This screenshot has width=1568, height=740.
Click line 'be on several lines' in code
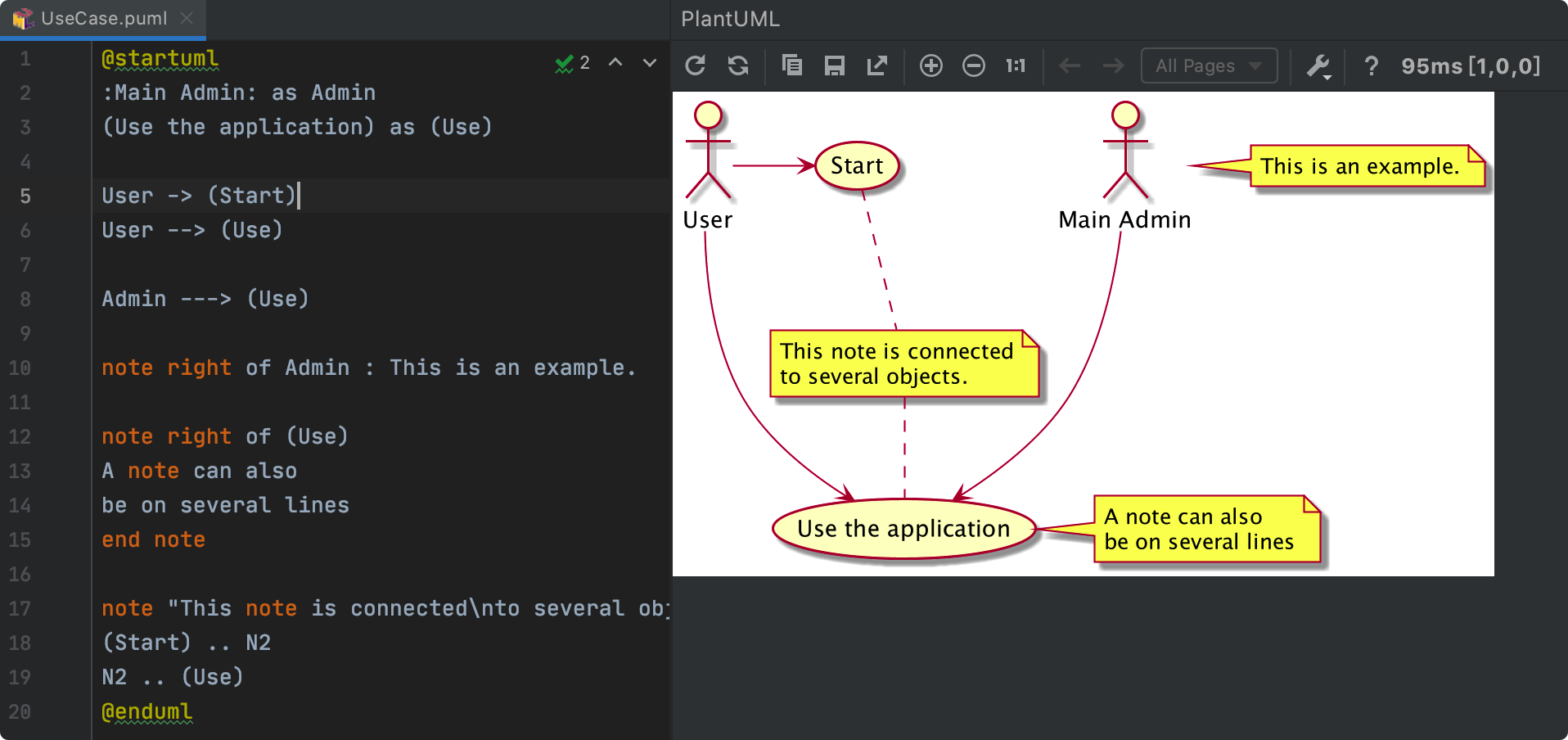point(225,505)
